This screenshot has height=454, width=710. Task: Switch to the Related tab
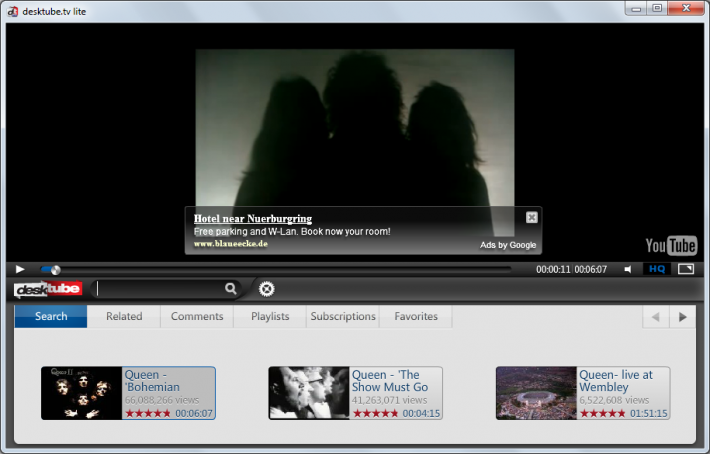(124, 316)
